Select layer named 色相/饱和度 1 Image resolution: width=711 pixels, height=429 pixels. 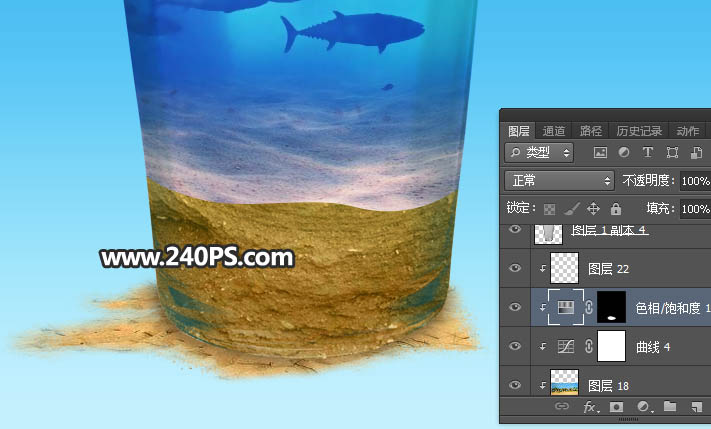(x=672, y=308)
